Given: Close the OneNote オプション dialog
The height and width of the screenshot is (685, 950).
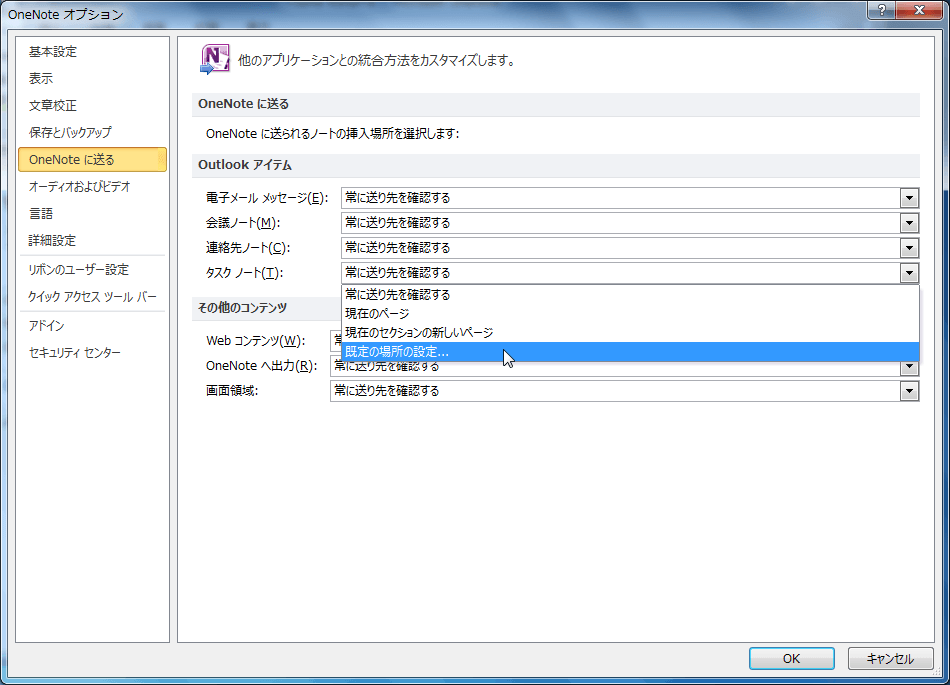Looking at the screenshot, I should tap(919, 10).
